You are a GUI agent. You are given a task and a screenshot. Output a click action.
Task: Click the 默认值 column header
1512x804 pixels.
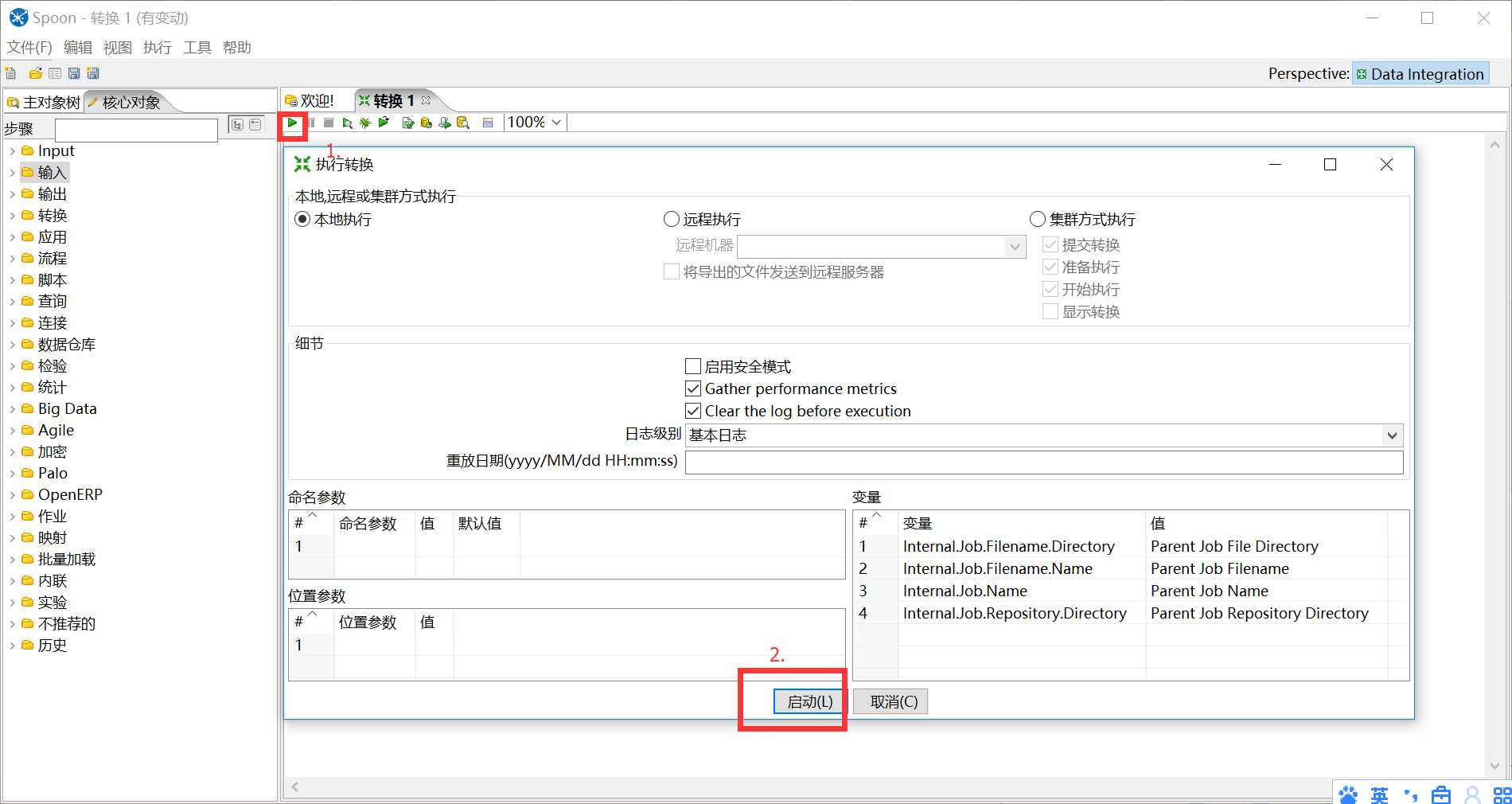(x=486, y=523)
